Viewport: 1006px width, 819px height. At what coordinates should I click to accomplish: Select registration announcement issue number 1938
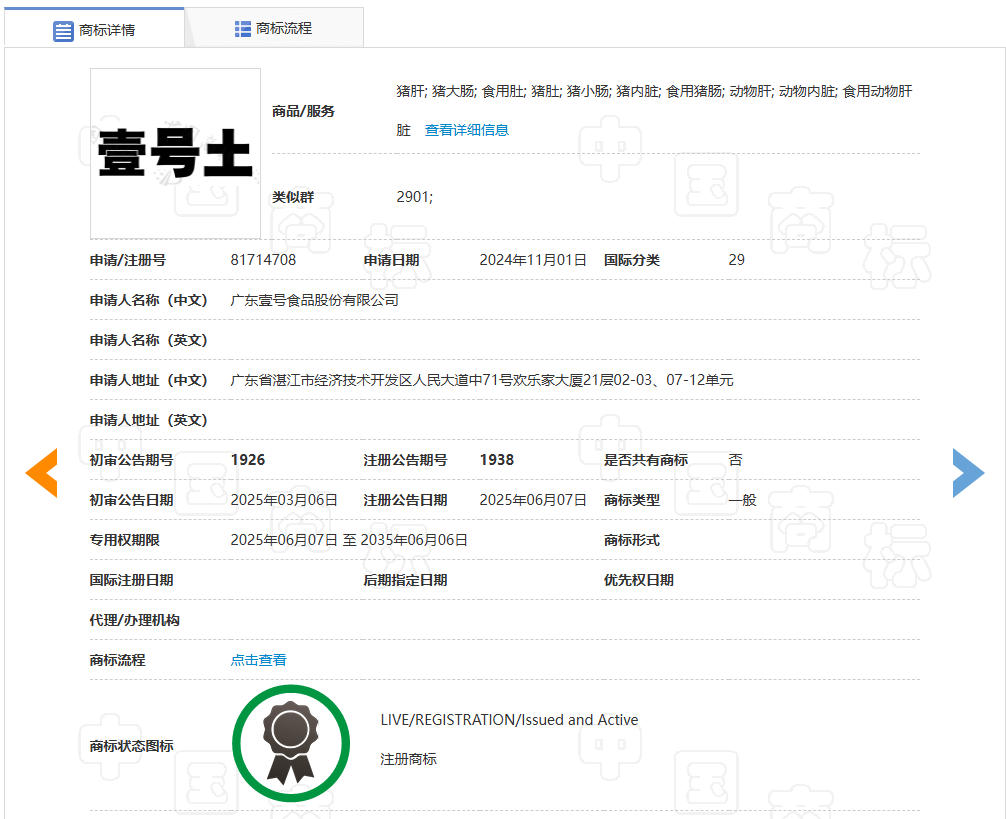pyautogui.click(x=497, y=460)
